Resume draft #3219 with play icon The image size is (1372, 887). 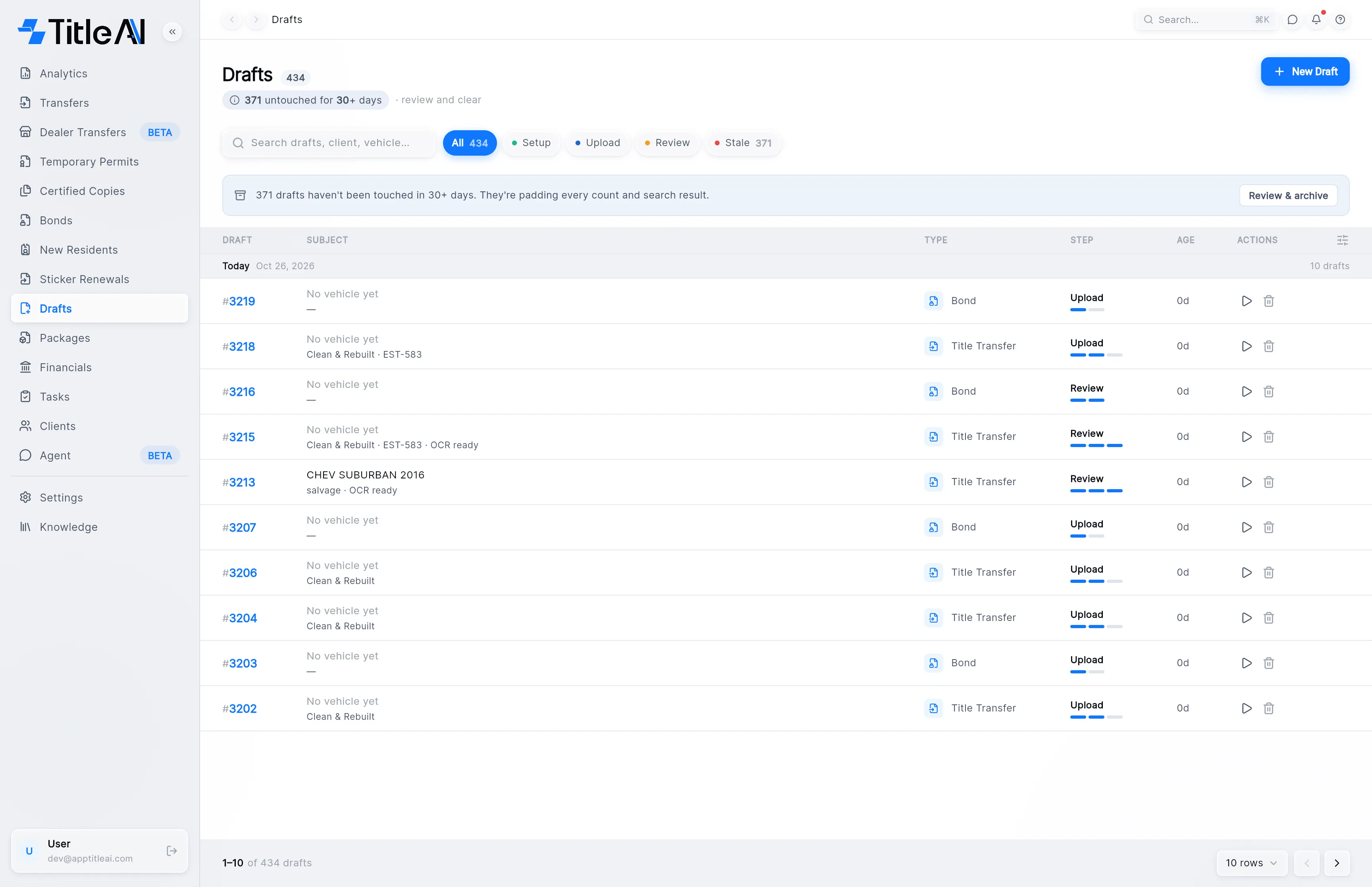pyautogui.click(x=1247, y=301)
